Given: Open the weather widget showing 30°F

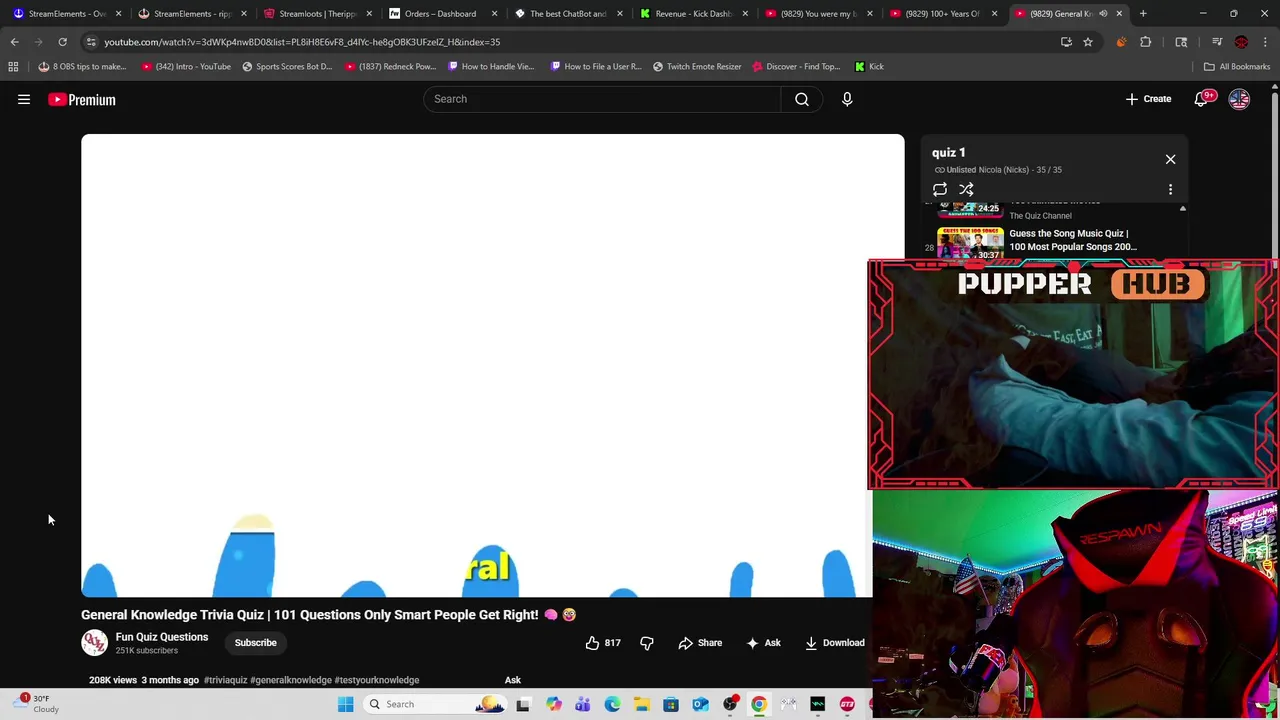Looking at the screenshot, I should tap(38, 704).
